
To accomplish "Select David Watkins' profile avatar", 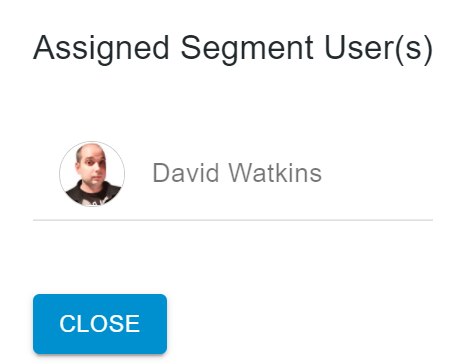I will click(92, 174).
